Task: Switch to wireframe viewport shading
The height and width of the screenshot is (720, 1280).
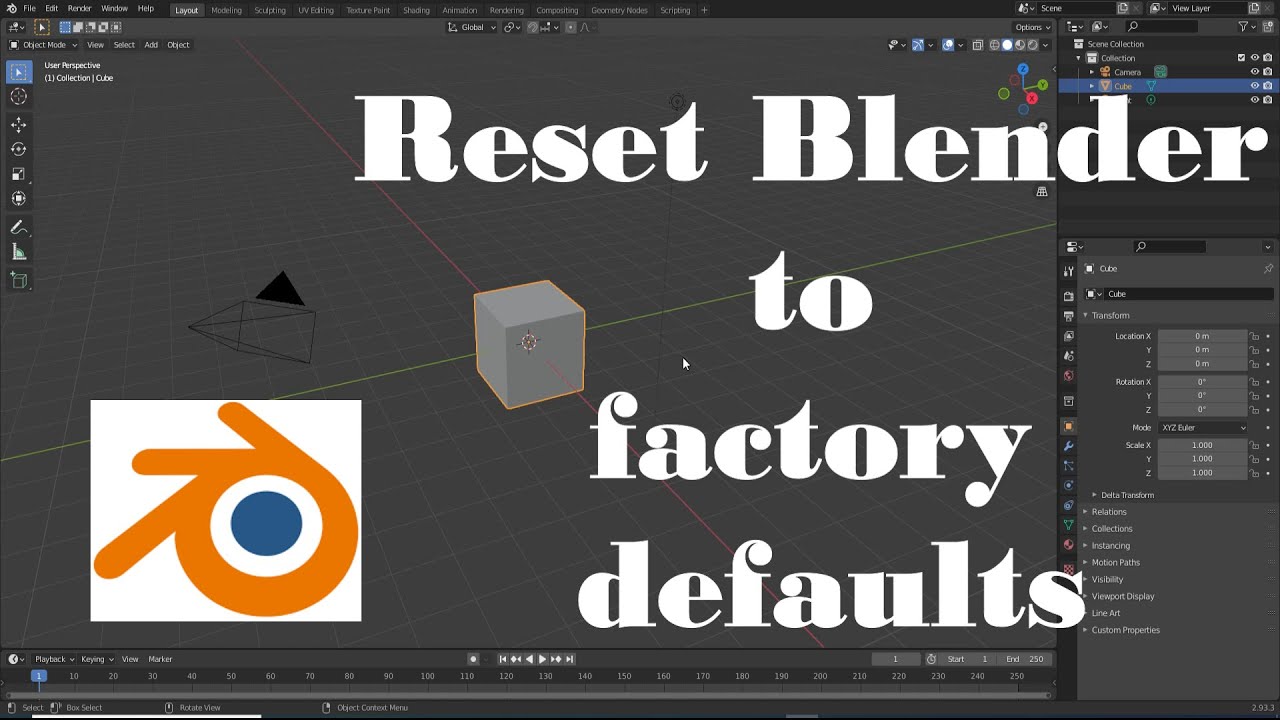Action: click(994, 45)
